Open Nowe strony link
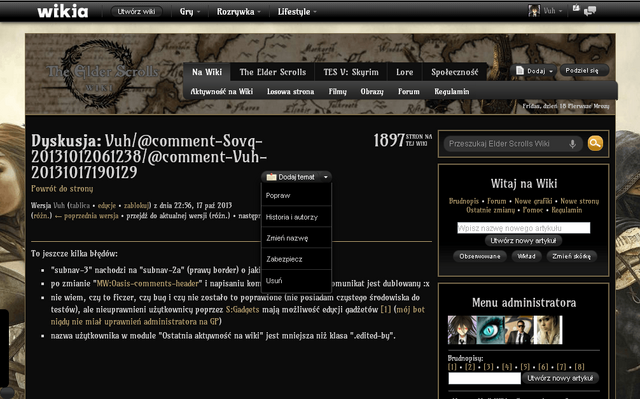Screen dimensions: 640x399 click(580, 201)
